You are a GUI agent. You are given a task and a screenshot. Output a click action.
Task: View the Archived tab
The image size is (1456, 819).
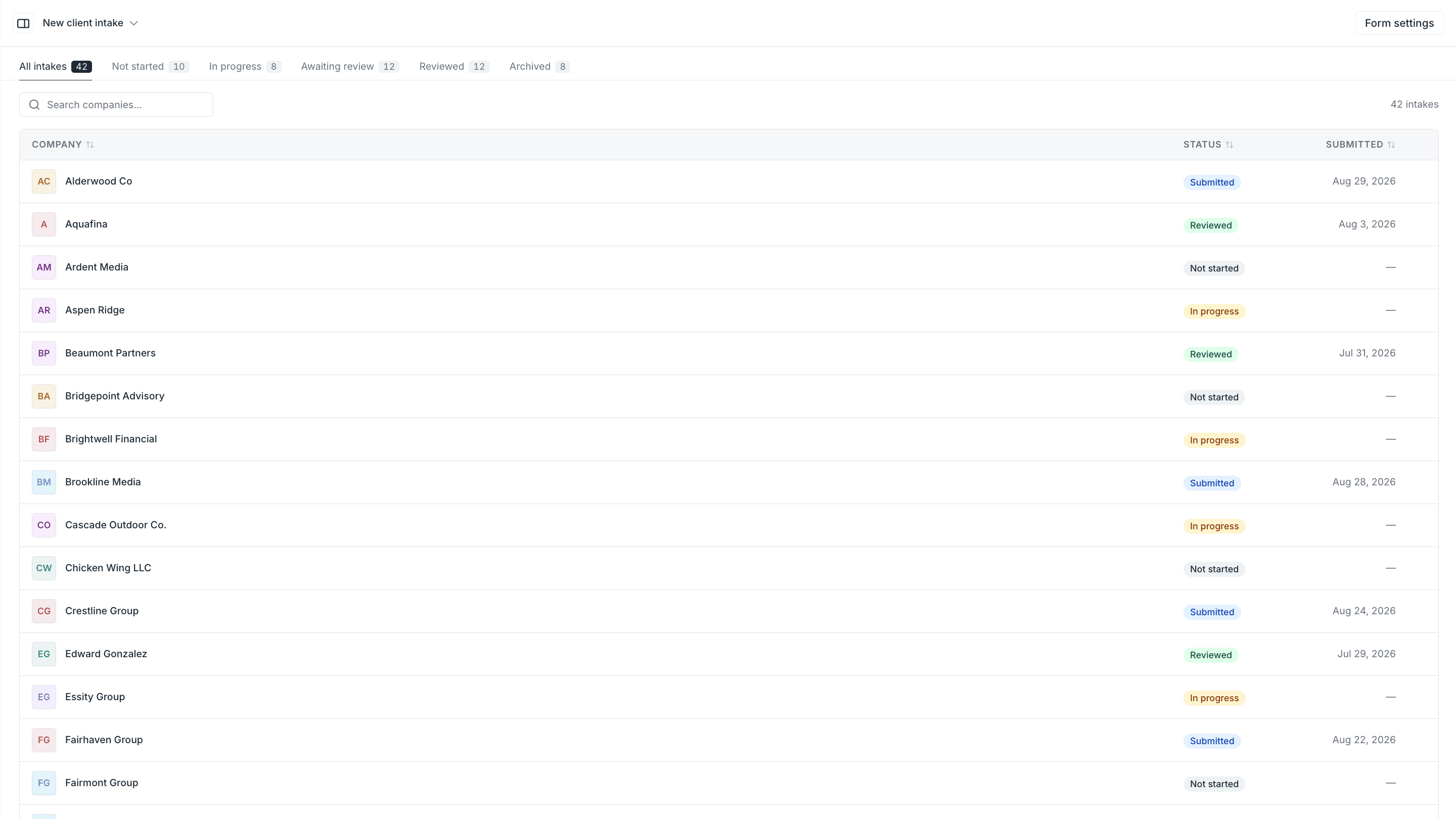click(539, 66)
